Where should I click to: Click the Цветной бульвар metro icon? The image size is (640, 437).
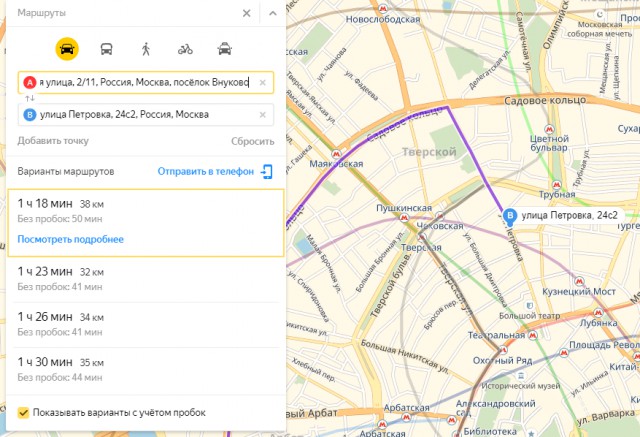(x=550, y=130)
